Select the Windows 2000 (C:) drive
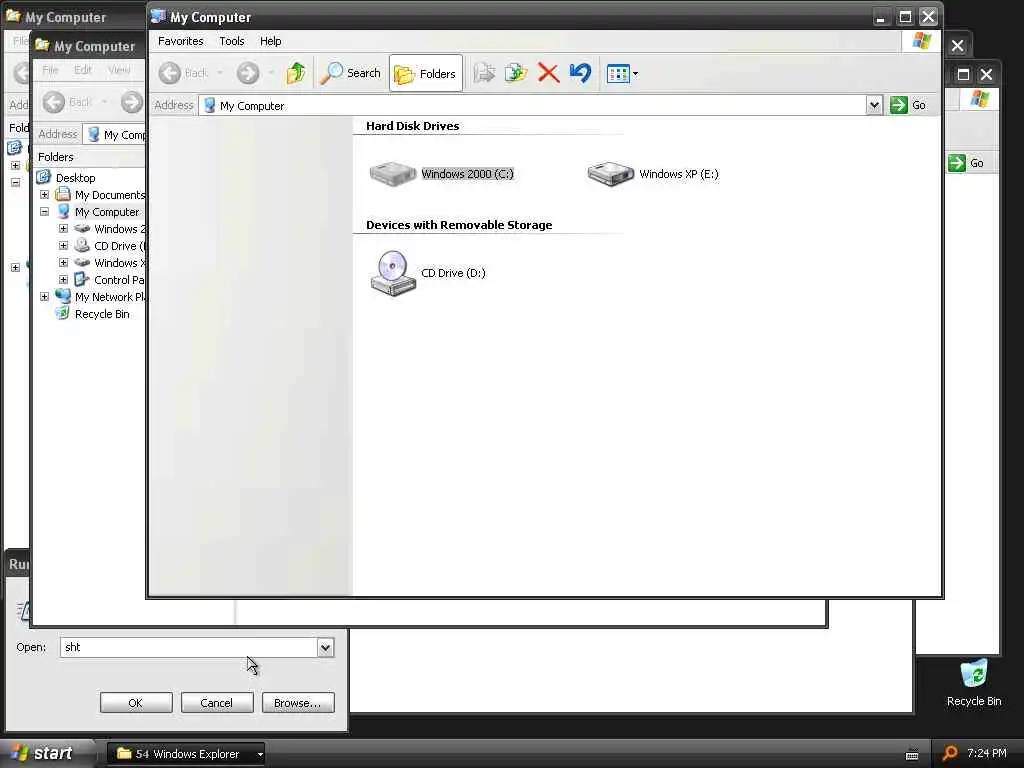 click(442, 174)
